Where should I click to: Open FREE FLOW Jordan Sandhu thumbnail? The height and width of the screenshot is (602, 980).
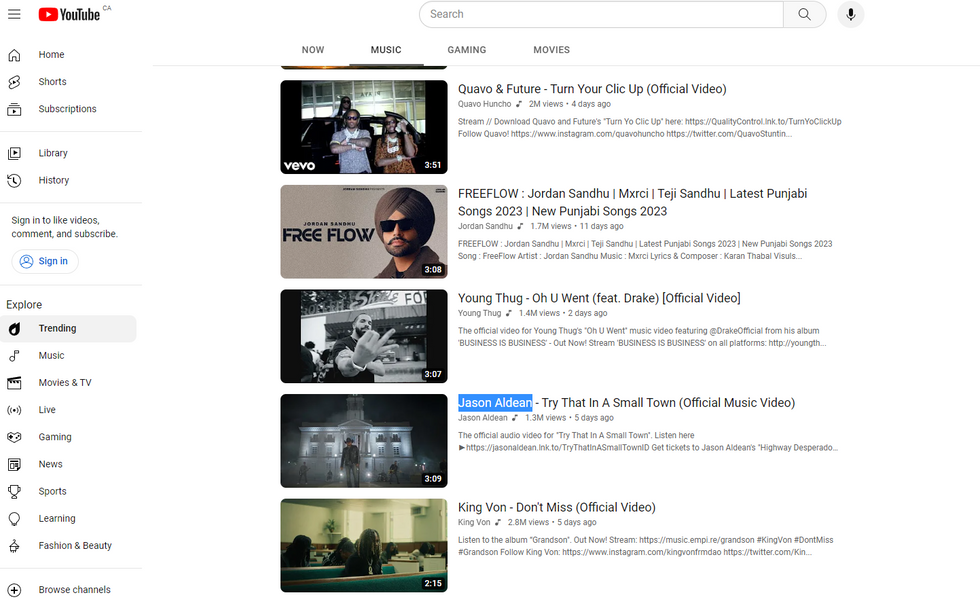364,231
